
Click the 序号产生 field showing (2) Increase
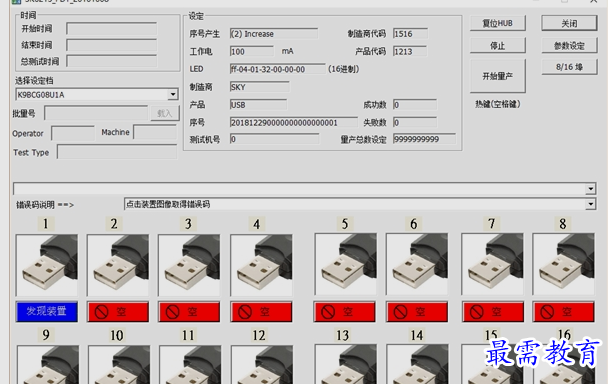274,34
